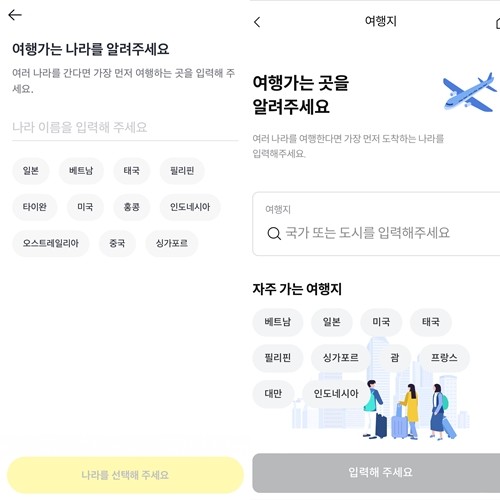Select 프랑스 destination chip
Screen dimensions: 500x500
click(x=444, y=358)
